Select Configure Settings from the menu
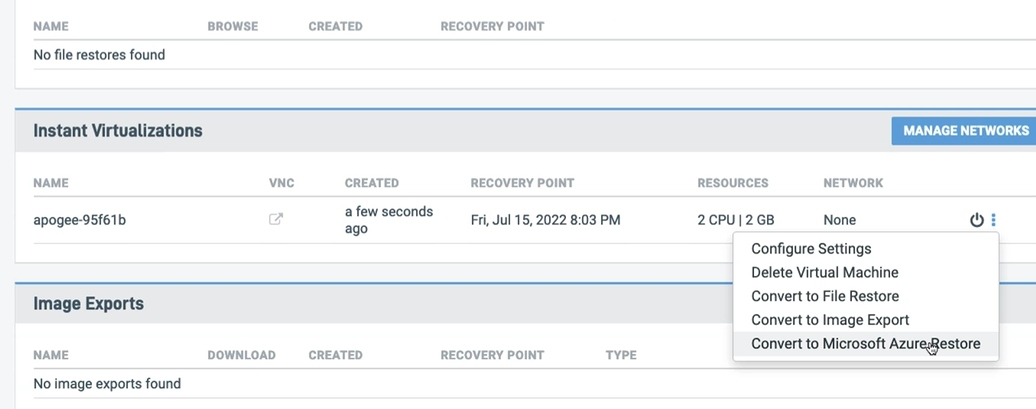The height and width of the screenshot is (409, 1036). (x=811, y=248)
